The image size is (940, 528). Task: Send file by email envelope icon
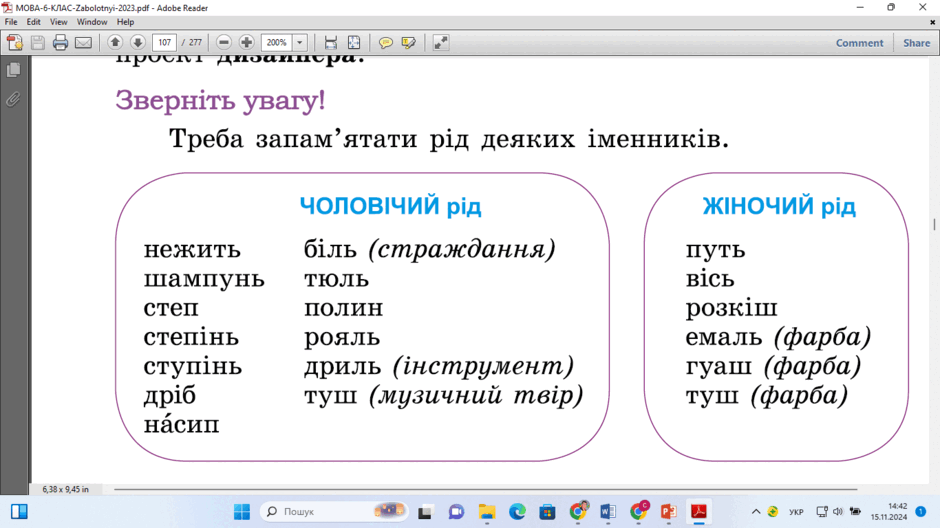83,43
